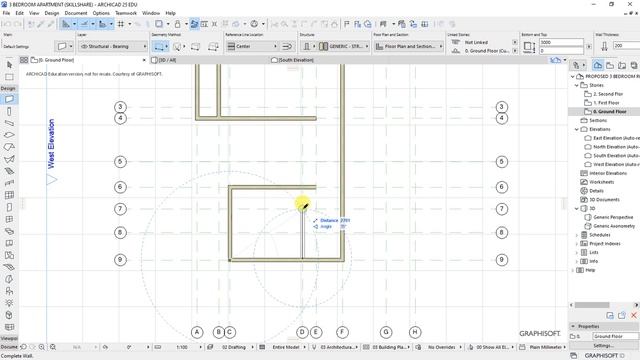Click the Grid snap icon in the toolbar
Viewport: 640px width, 360px height.
tap(121, 24)
